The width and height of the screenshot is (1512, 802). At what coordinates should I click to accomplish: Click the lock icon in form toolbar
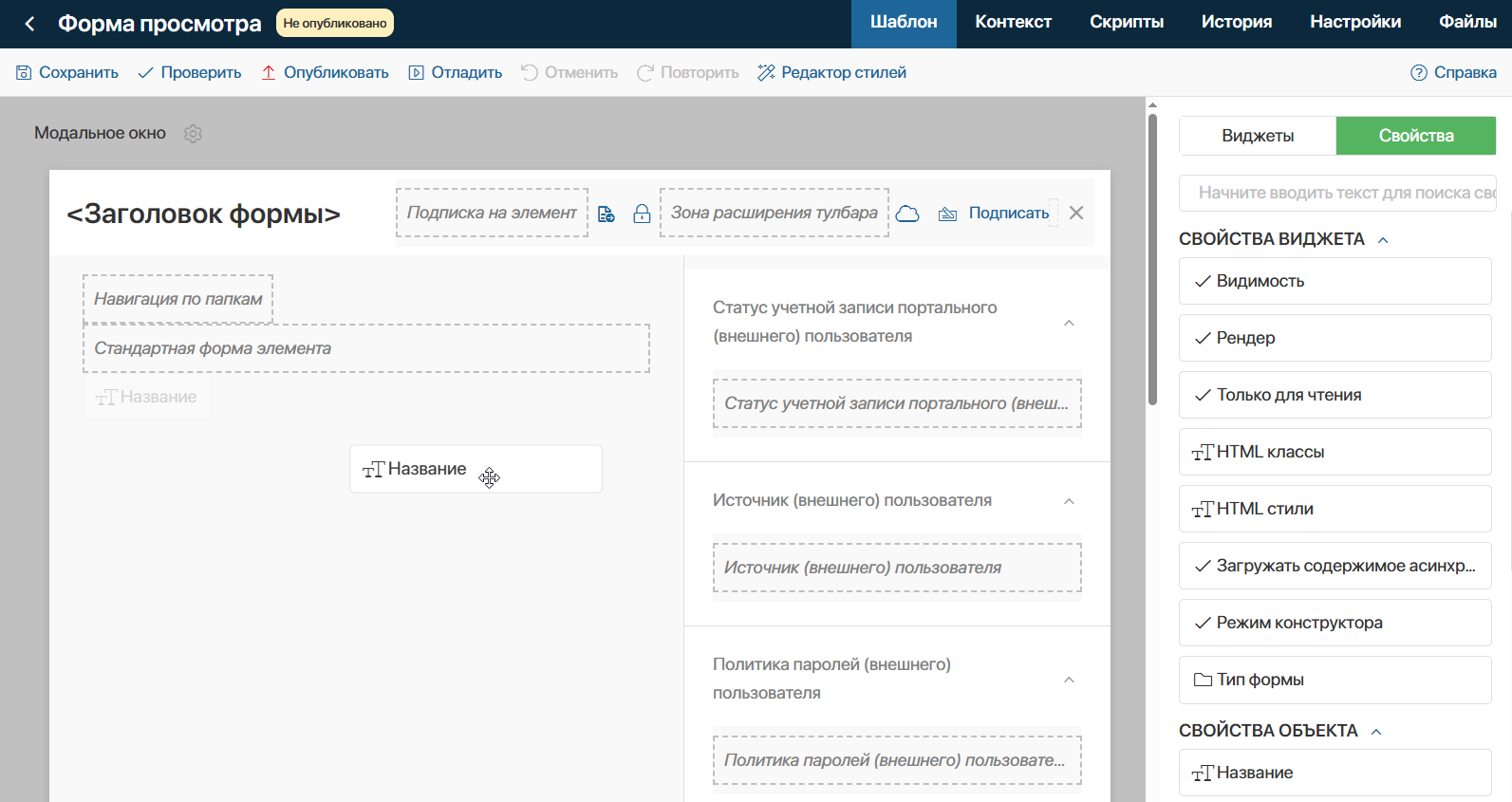click(x=642, y=214)
